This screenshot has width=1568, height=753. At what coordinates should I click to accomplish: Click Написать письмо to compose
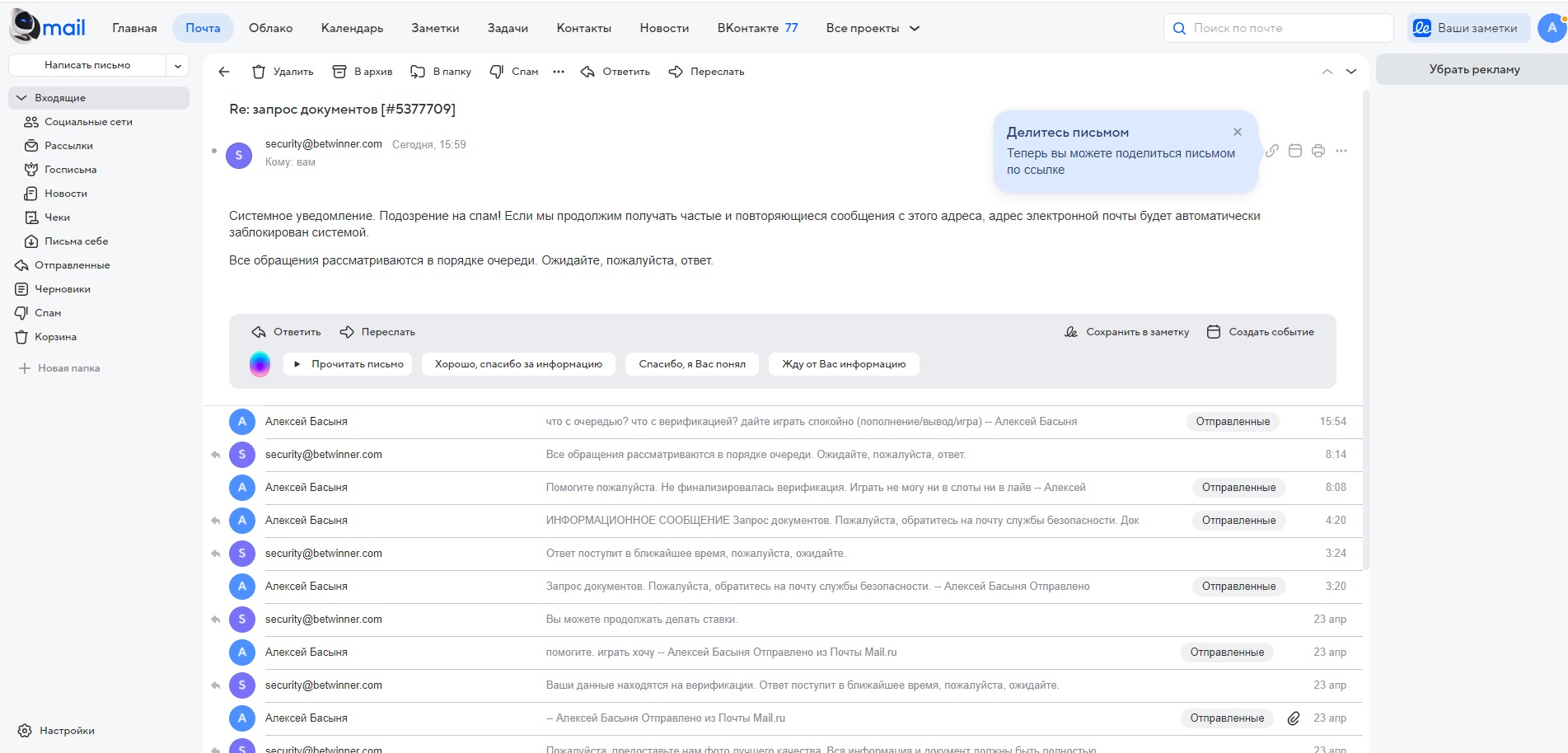pos(87,65)
